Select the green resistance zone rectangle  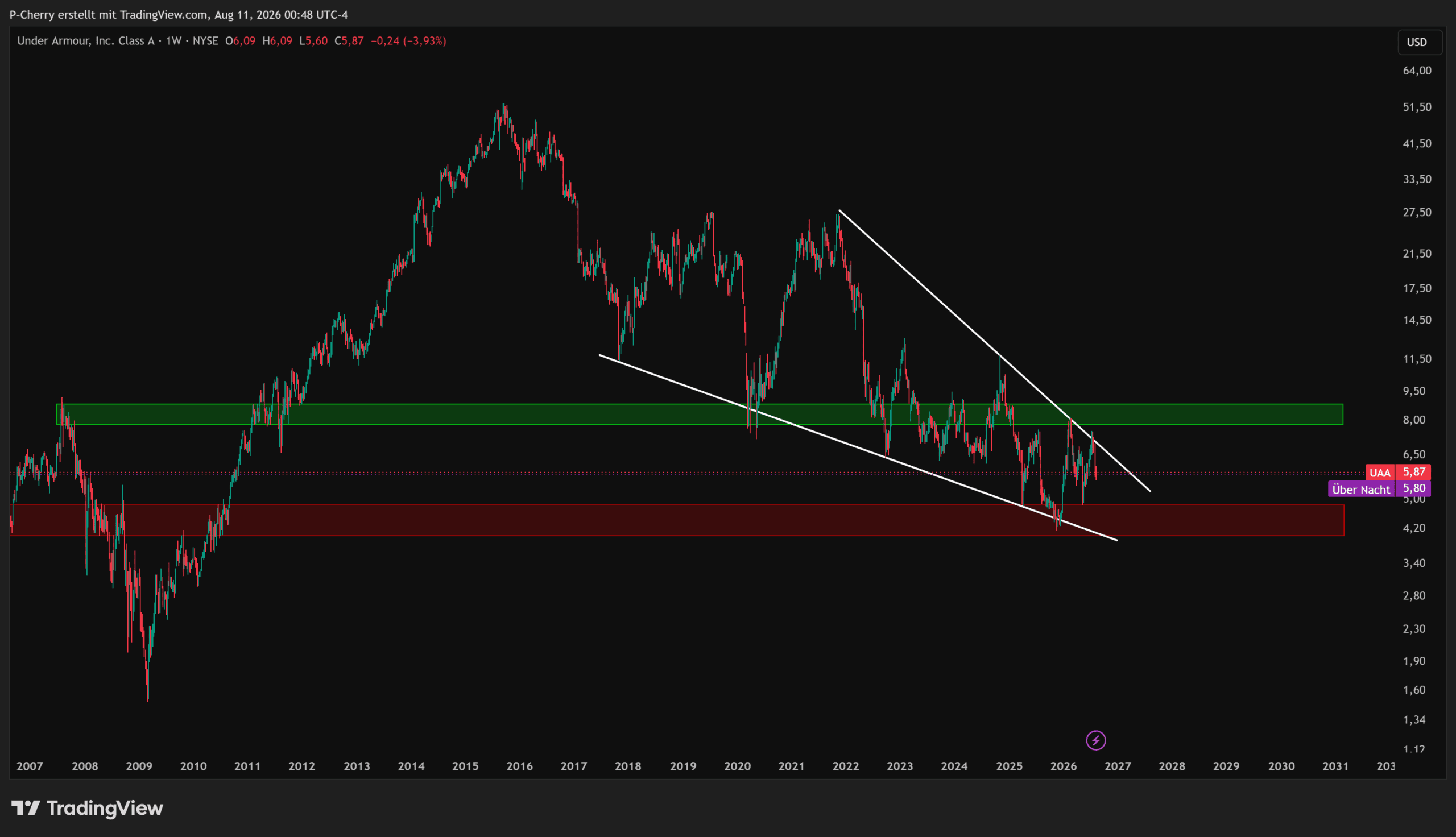(x=700, y=414)
